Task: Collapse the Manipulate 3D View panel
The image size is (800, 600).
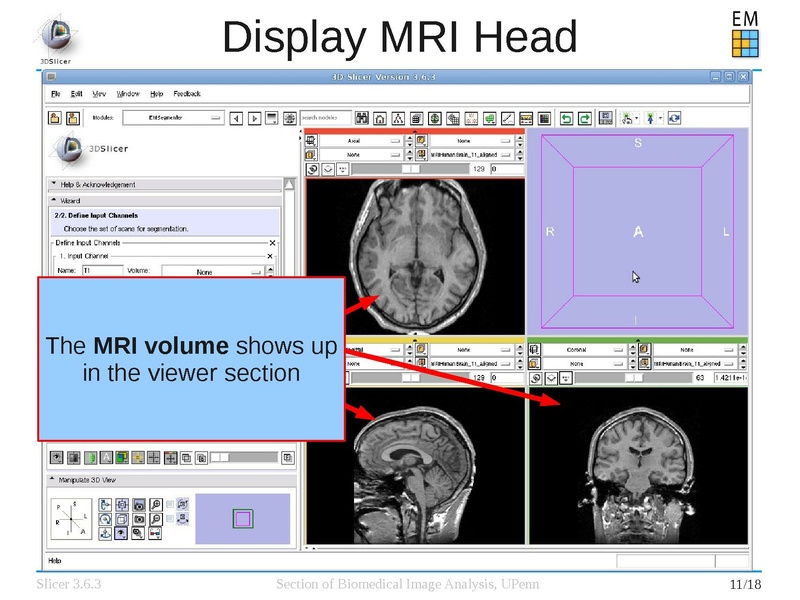Action: point(53,480)
